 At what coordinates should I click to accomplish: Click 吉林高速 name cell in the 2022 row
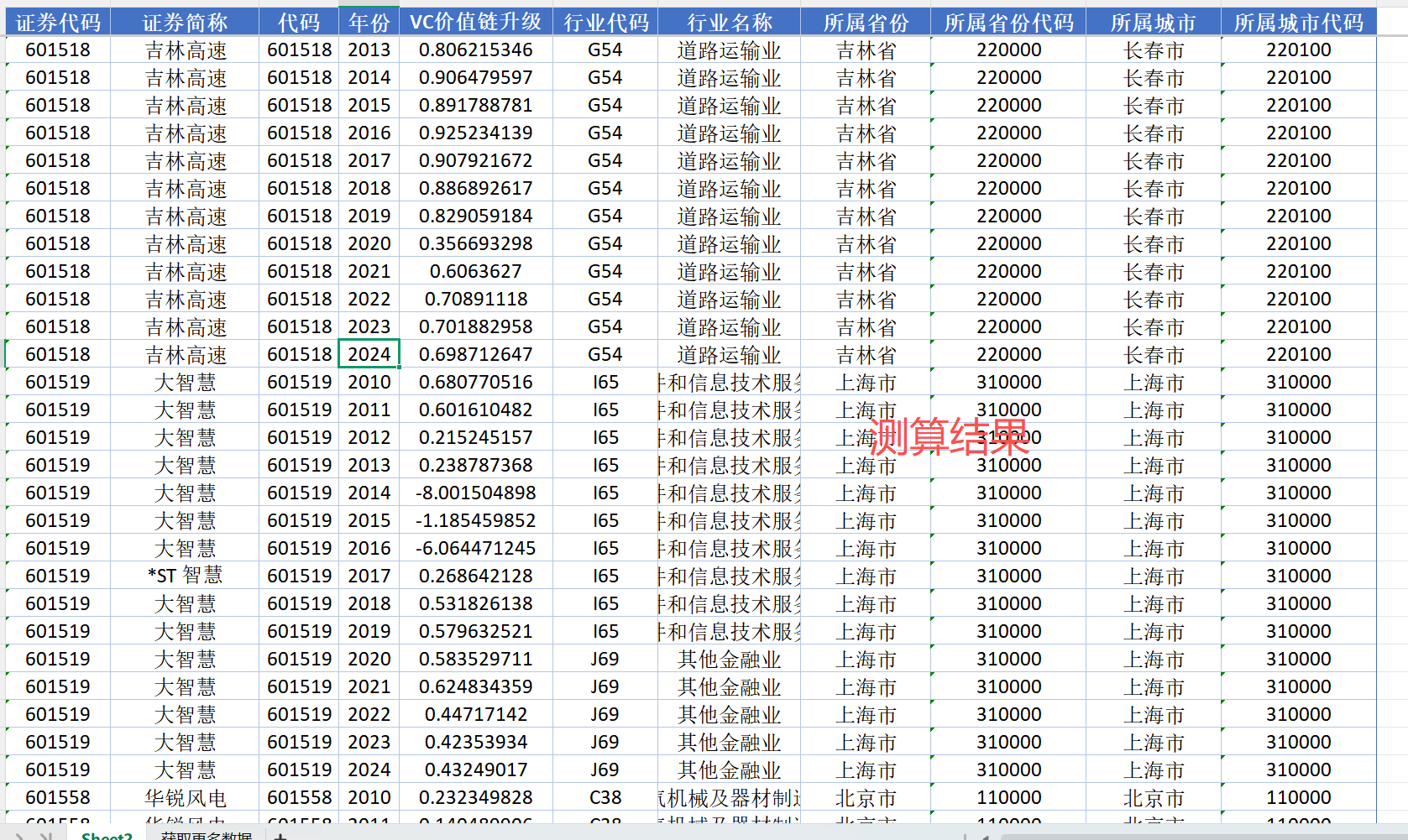click(185, 300)
